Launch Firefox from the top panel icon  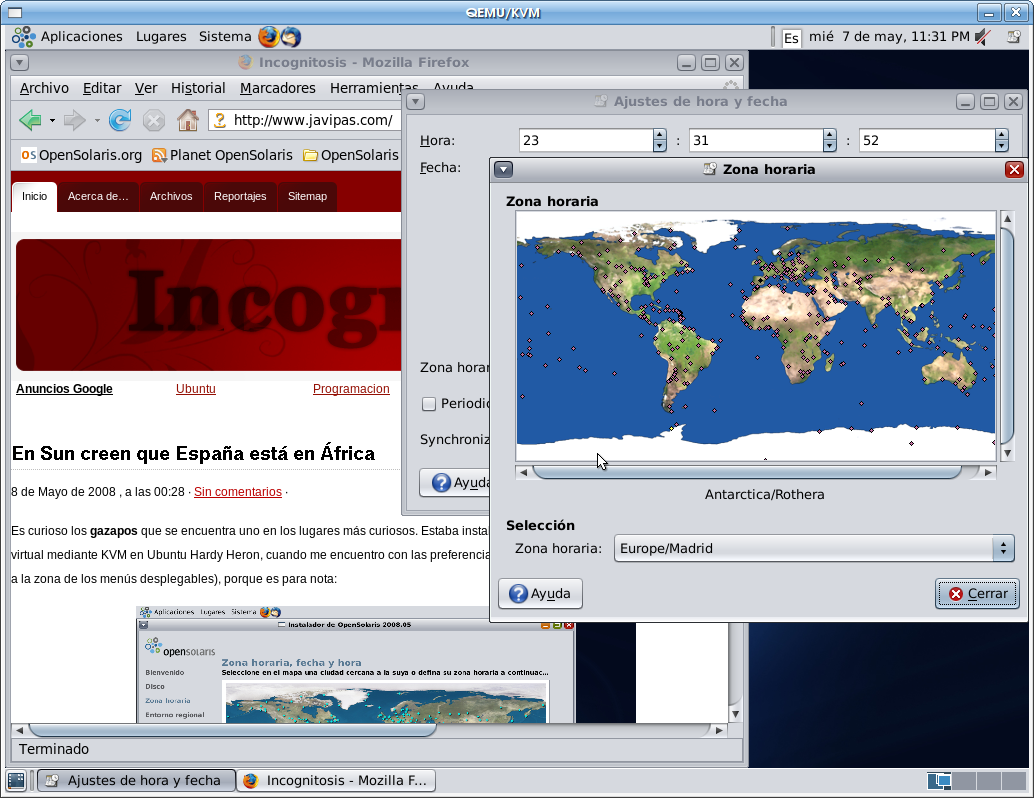(x=268, y=37)
